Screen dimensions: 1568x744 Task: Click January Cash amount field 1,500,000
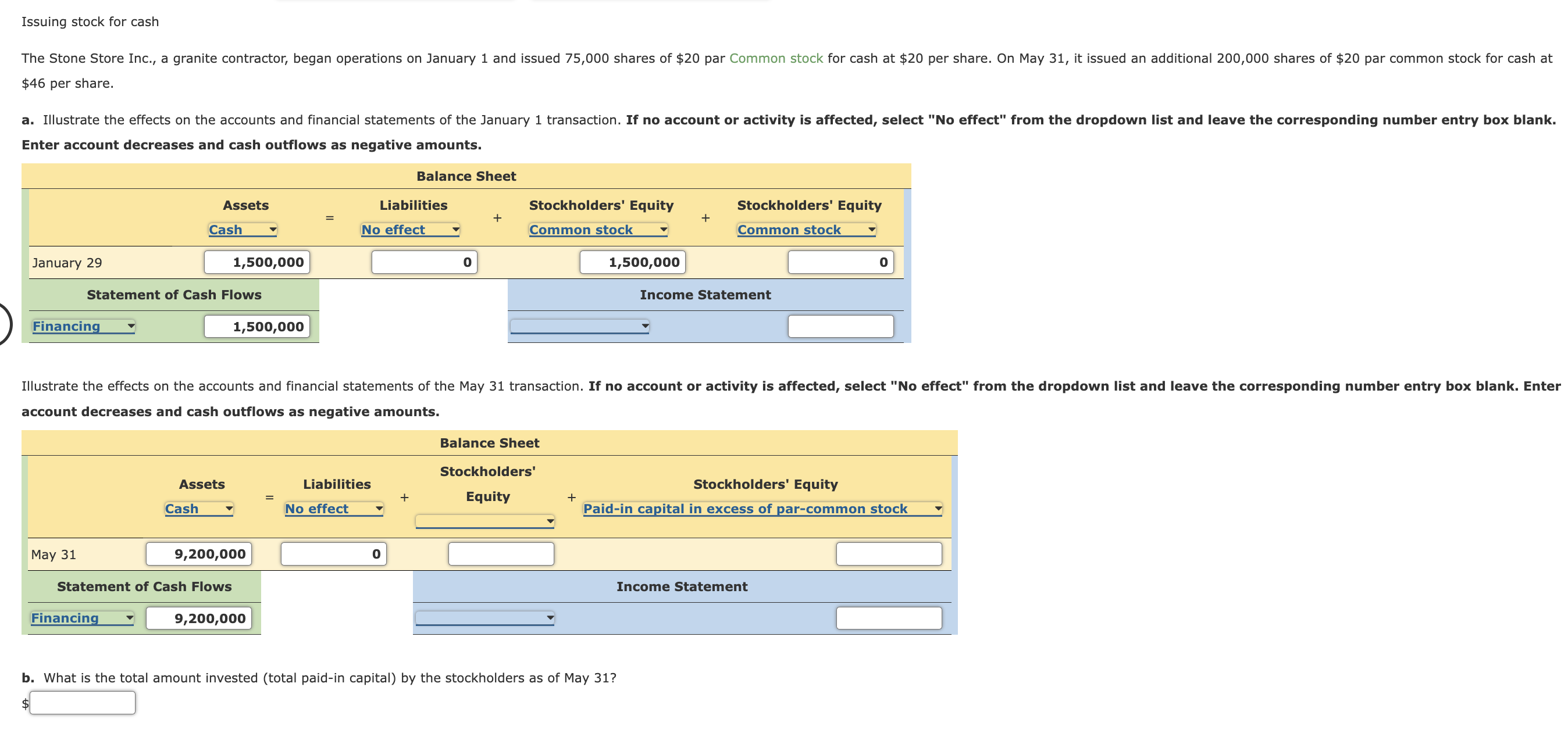pos(257,262)
